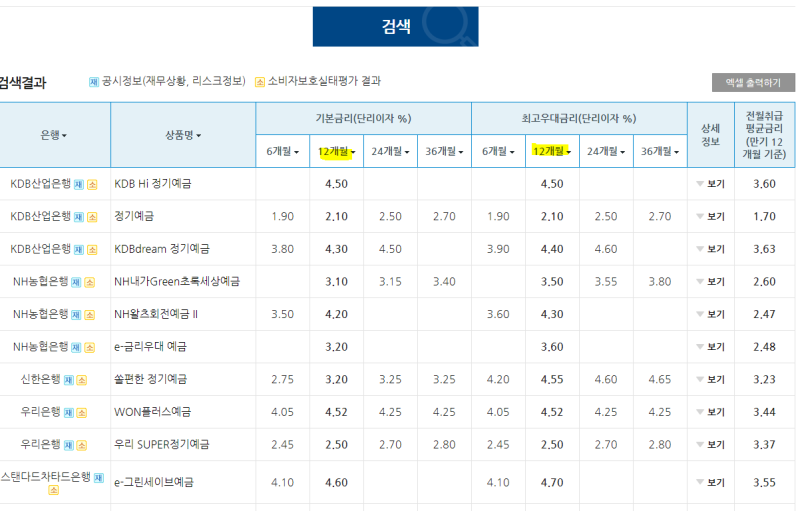Click the 재 legend icon beside 공시정보

94,82
